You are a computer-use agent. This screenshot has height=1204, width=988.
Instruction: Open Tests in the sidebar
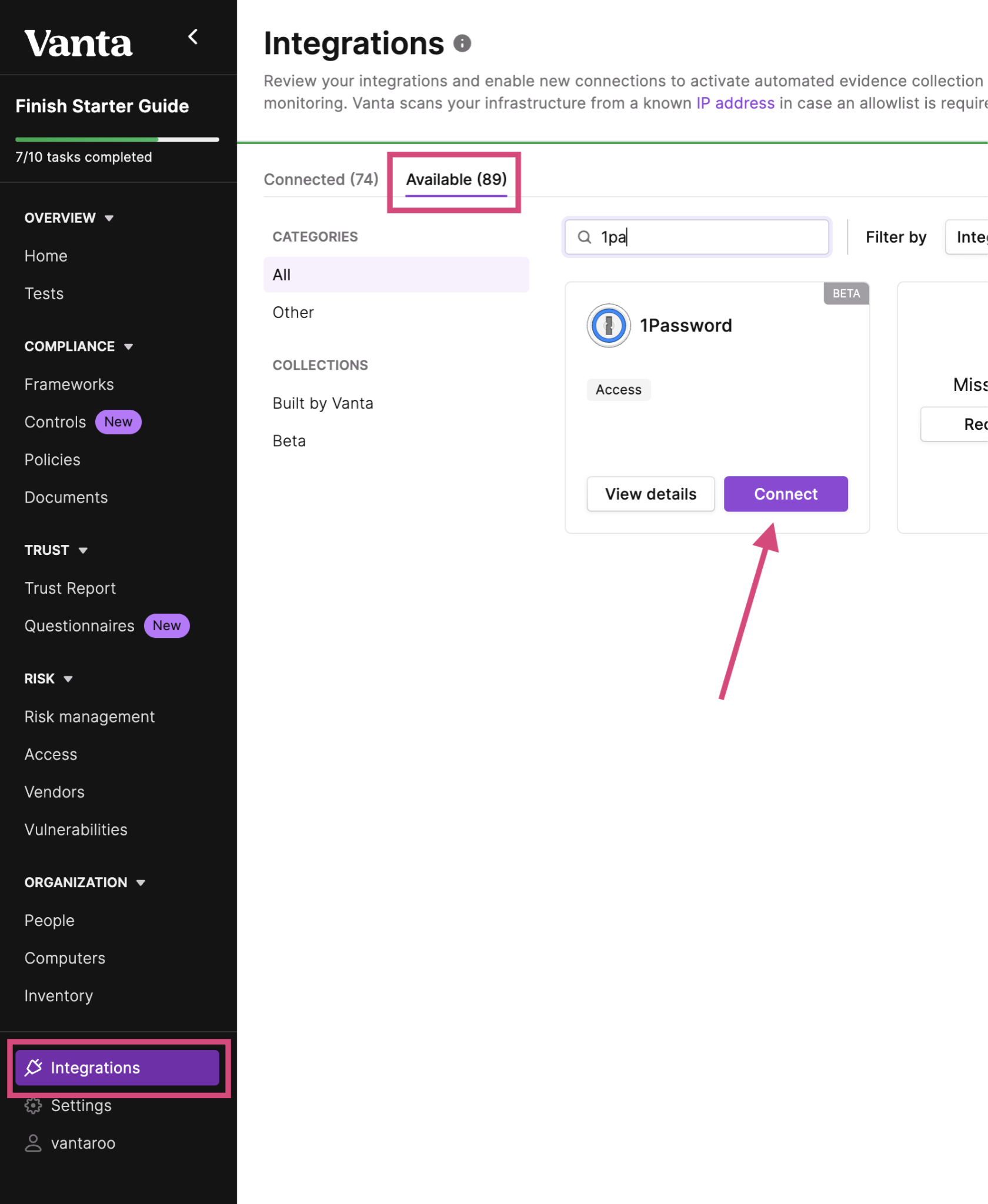pyautogui.click(x=44, y=293)
